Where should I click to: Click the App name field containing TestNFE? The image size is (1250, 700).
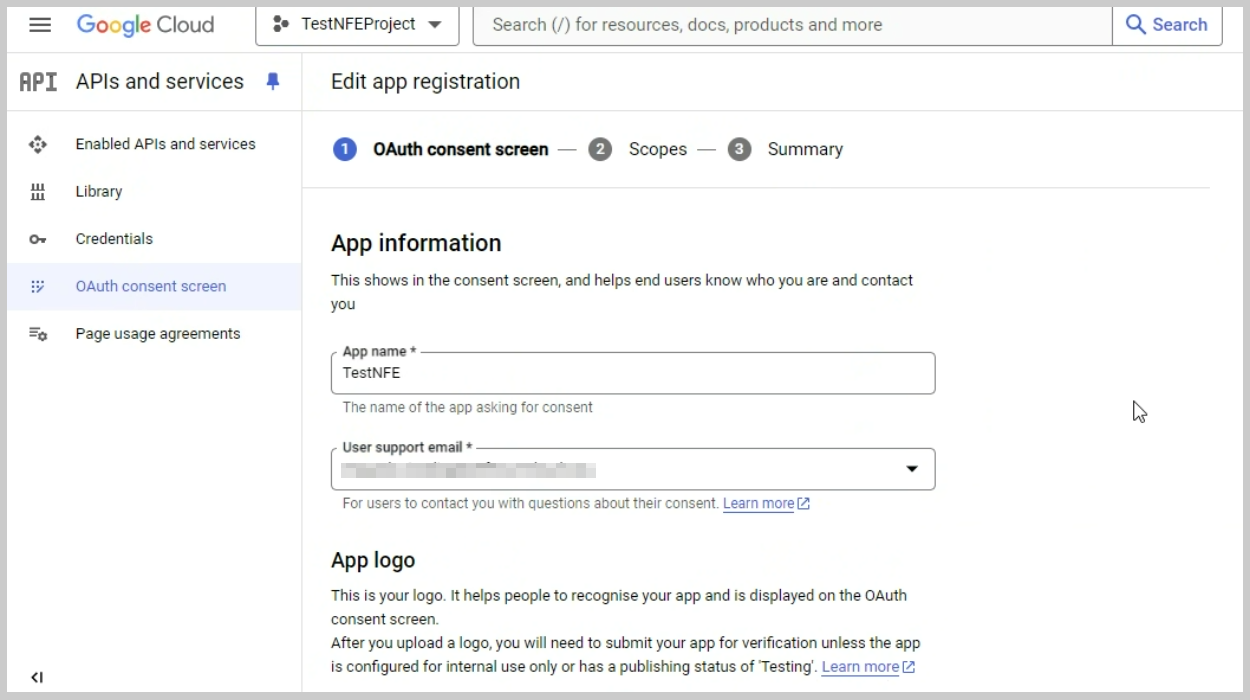pos(633,373)
